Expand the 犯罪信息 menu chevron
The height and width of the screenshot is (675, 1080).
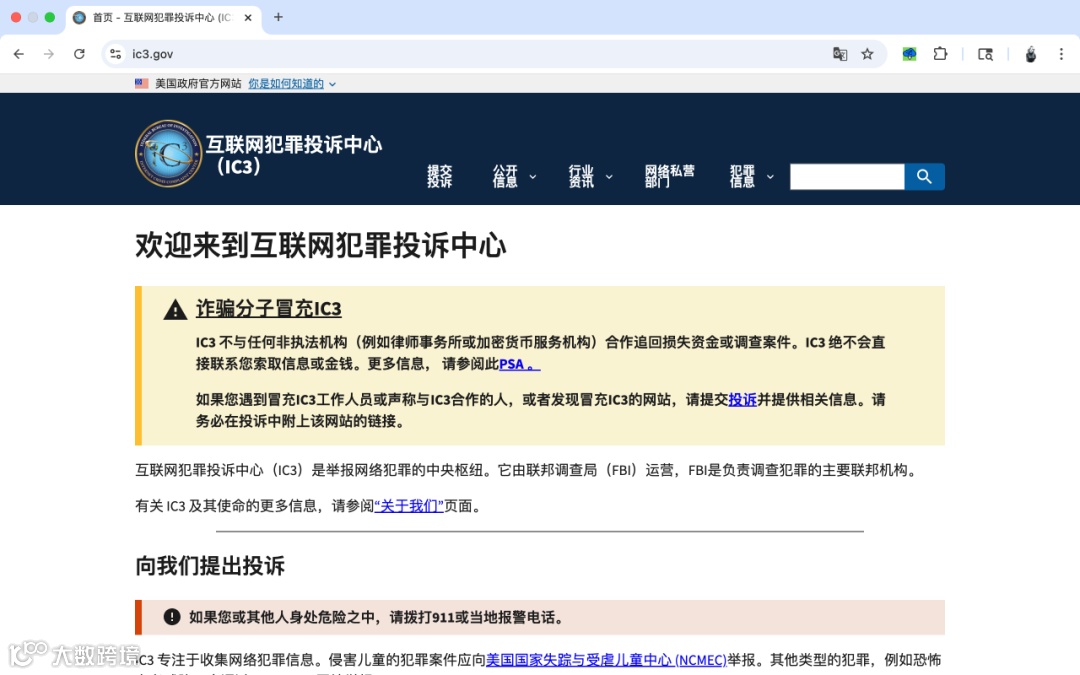pyautogui.click(x=770, y=177)
